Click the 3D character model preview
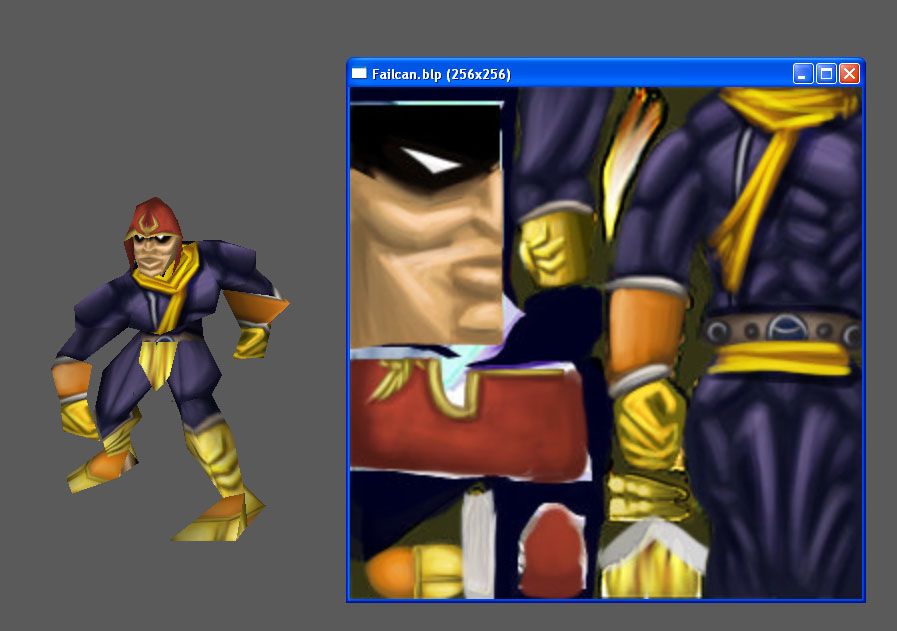This screenshot has width=897, height=631. (170, 370)
